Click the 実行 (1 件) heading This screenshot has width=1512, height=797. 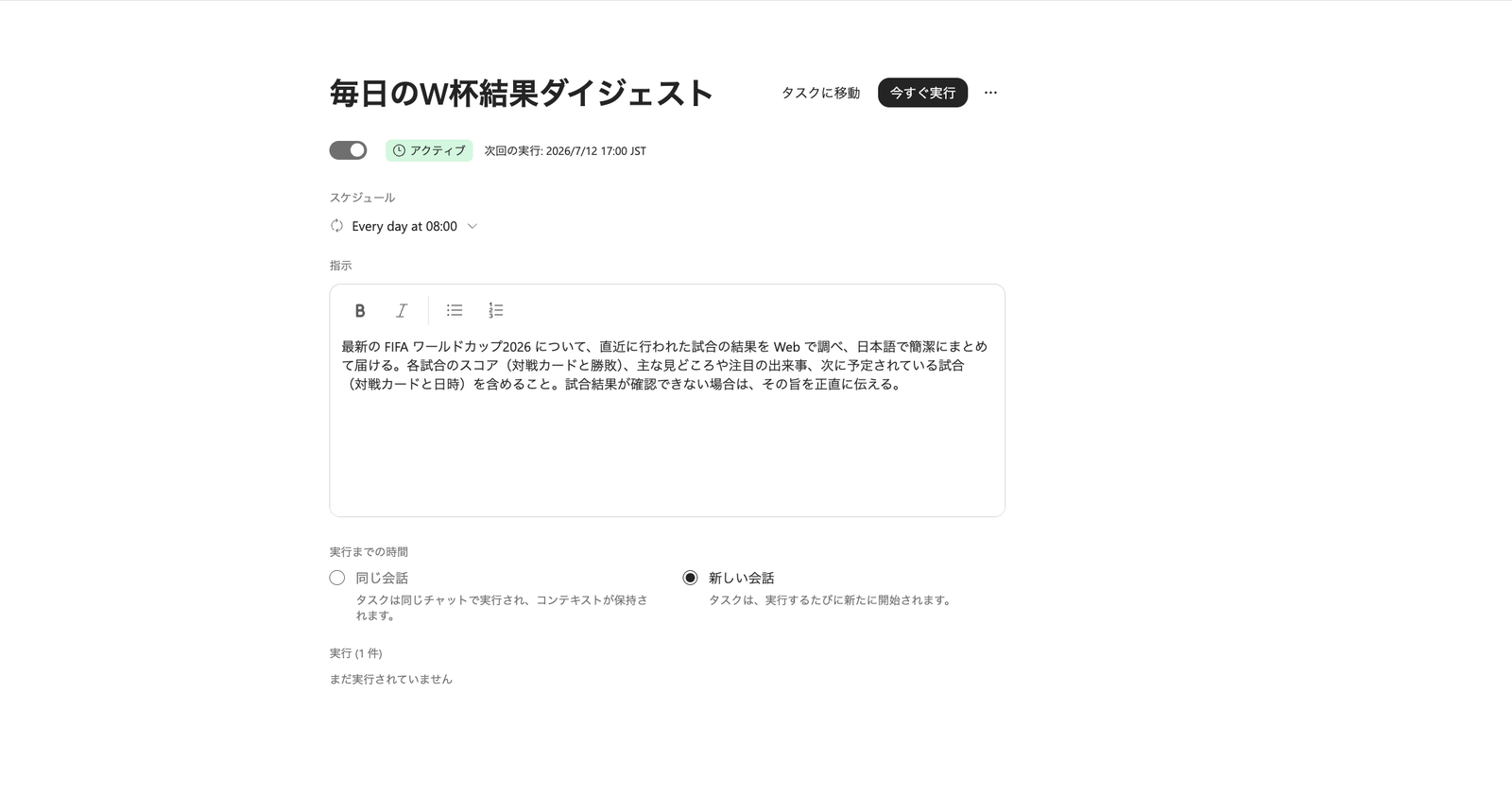tap(355, 653)
